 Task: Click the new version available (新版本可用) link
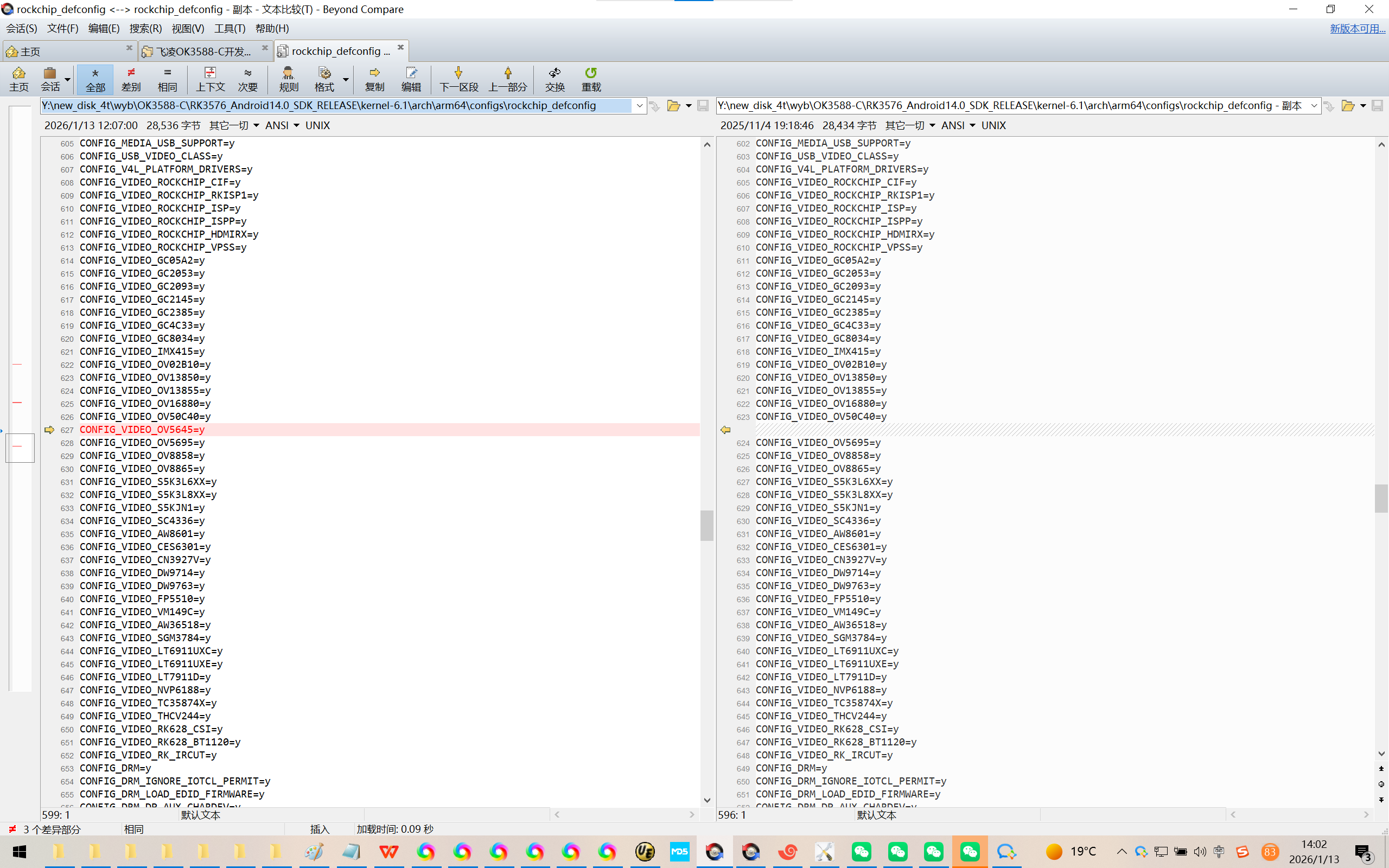click(x=1357, y=28)
